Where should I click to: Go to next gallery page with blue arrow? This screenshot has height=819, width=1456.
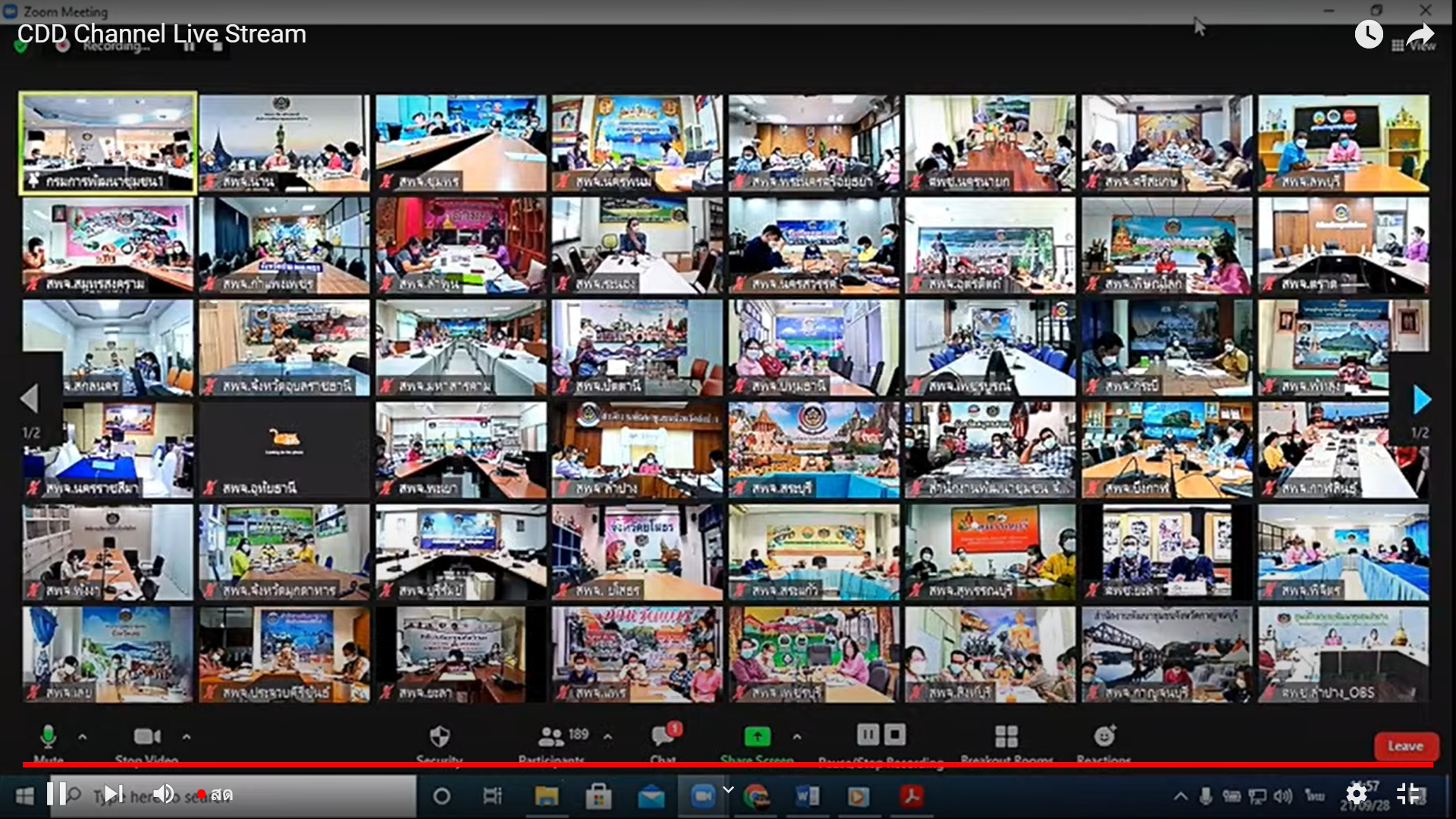click(1422, 400)
